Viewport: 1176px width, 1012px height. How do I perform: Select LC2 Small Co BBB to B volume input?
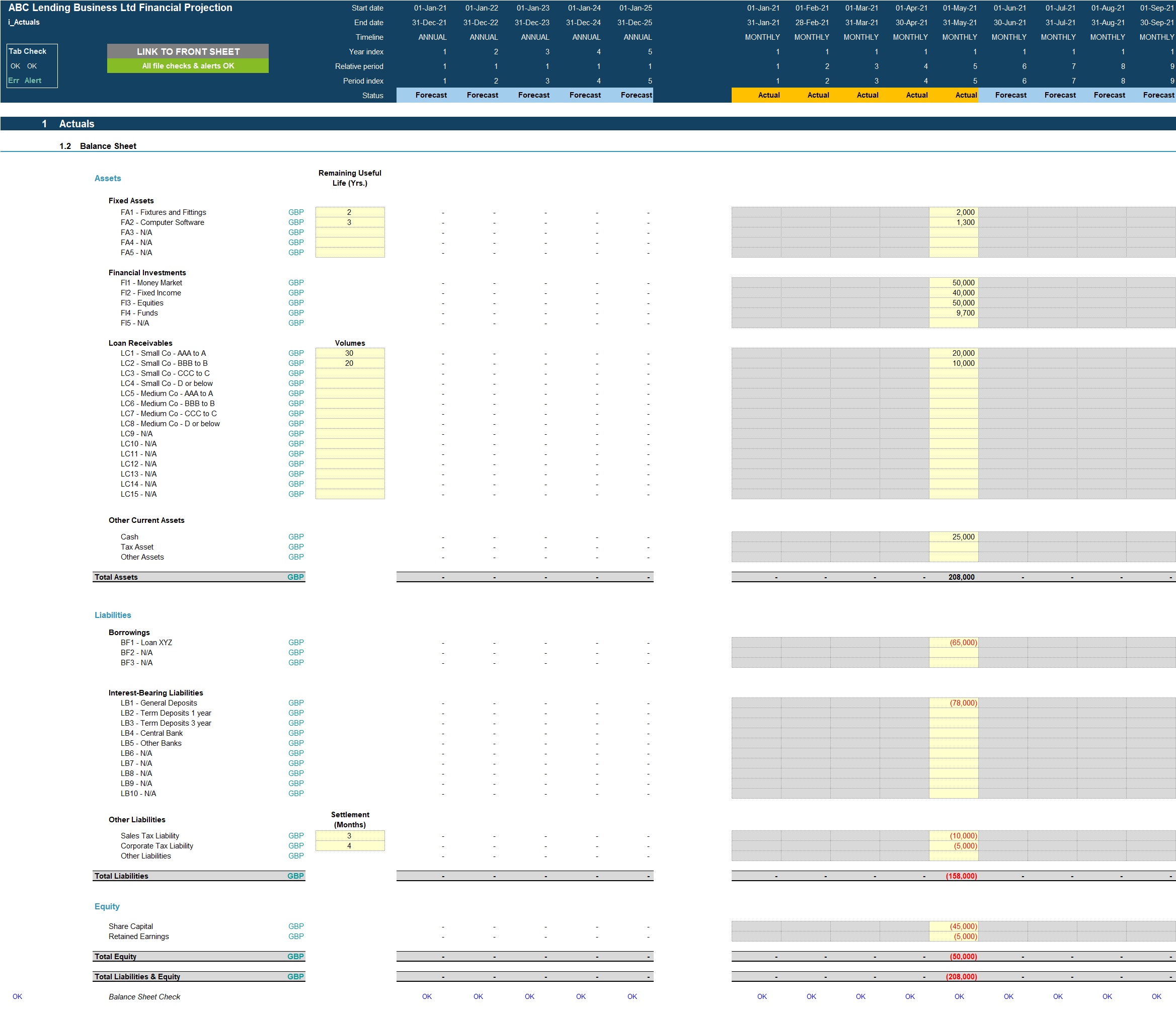coord(350,363)
